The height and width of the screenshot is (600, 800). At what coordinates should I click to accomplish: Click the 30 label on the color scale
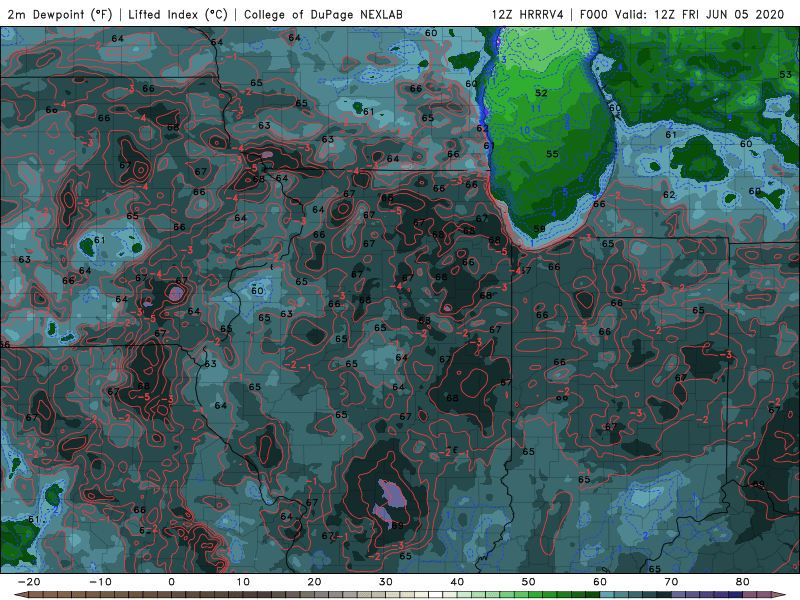point(386,582)
